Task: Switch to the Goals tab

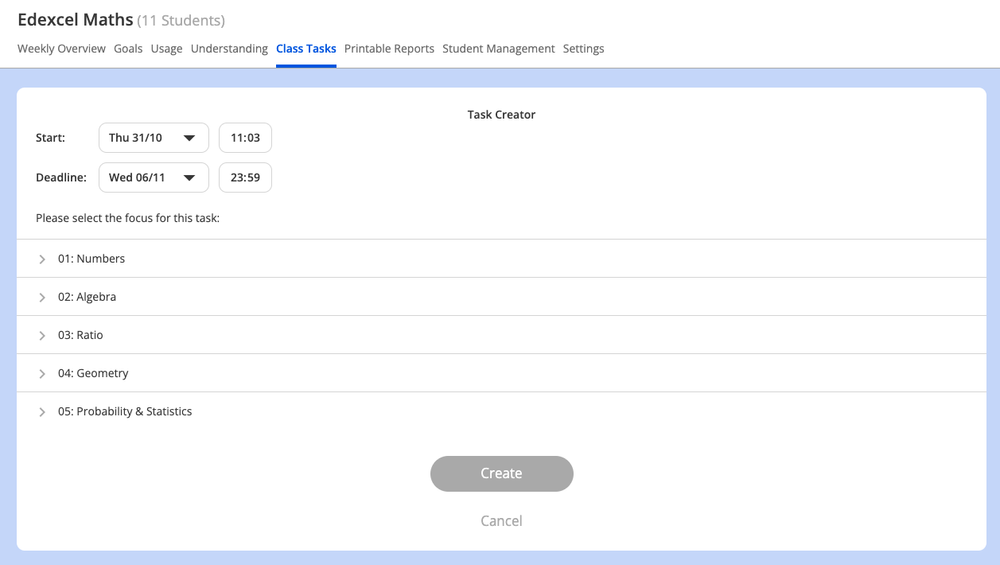Action: pos(128,48)
